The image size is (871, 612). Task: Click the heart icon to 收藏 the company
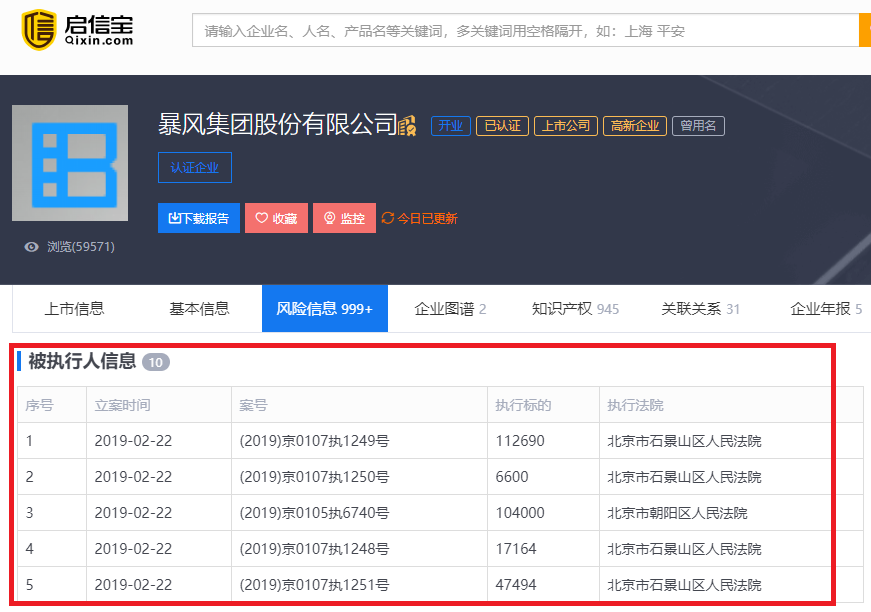262,218
